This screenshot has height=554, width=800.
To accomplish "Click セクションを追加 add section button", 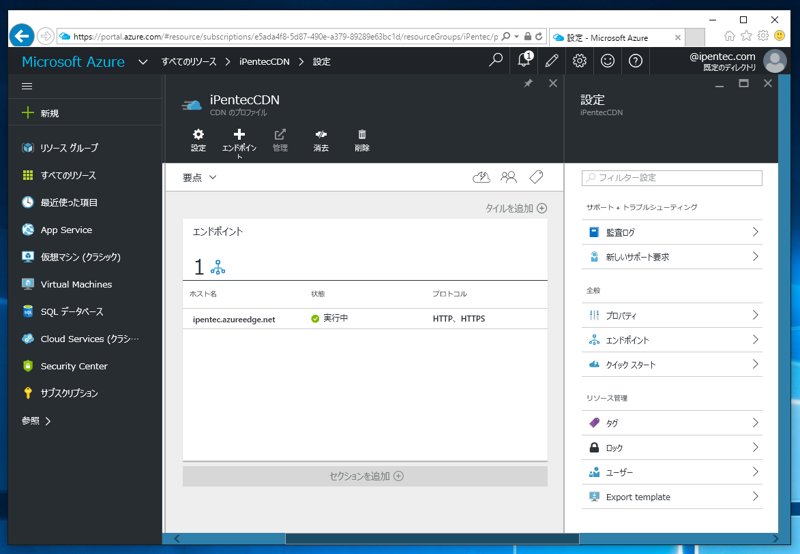I will coord(365,476).
